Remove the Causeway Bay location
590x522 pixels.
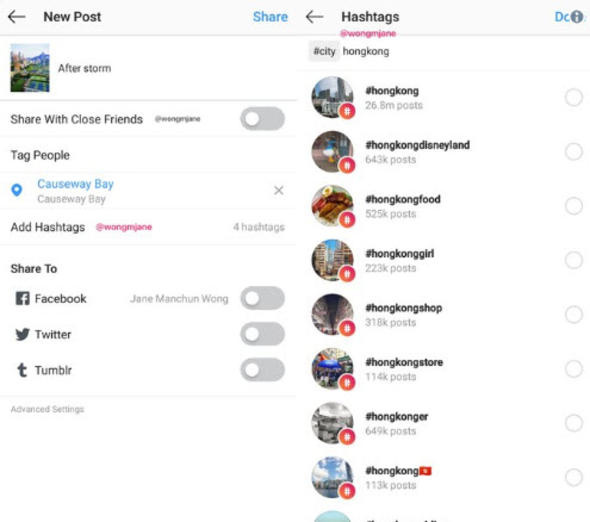point(278,190)
